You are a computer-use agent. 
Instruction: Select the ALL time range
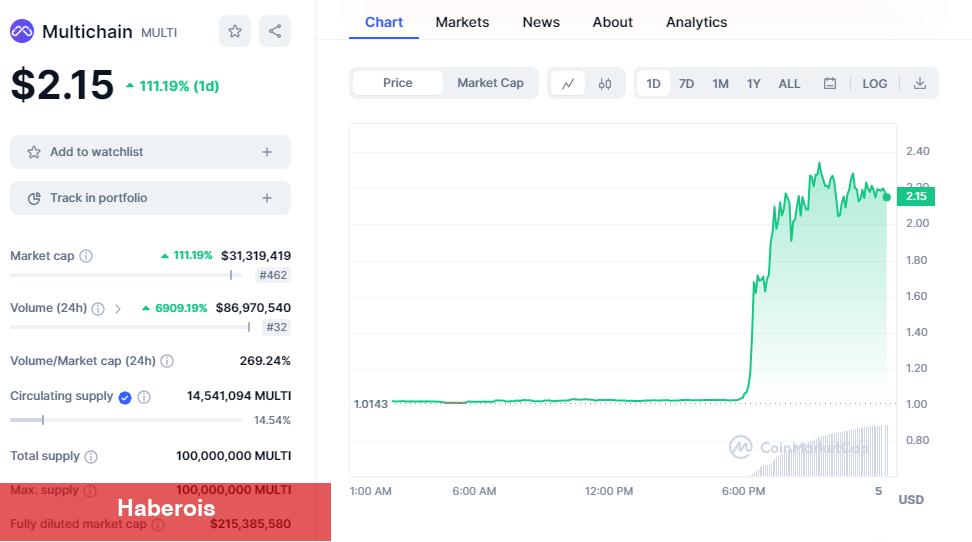coord(789,84)
